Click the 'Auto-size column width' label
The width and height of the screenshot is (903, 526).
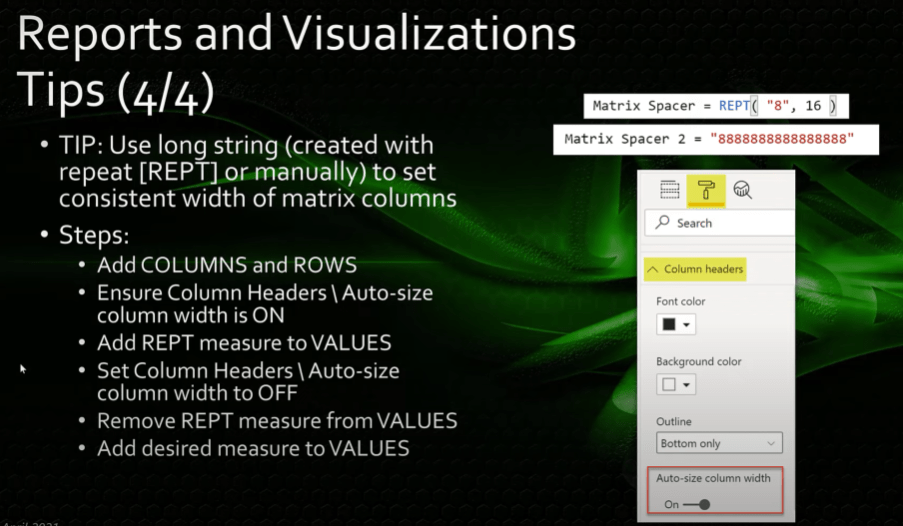tap(713, 478)
